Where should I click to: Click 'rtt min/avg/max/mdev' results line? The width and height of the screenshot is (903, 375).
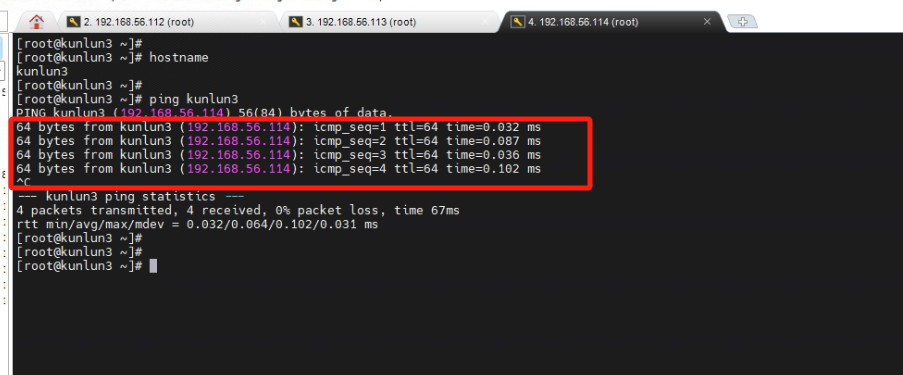click(x=197, y=224)
